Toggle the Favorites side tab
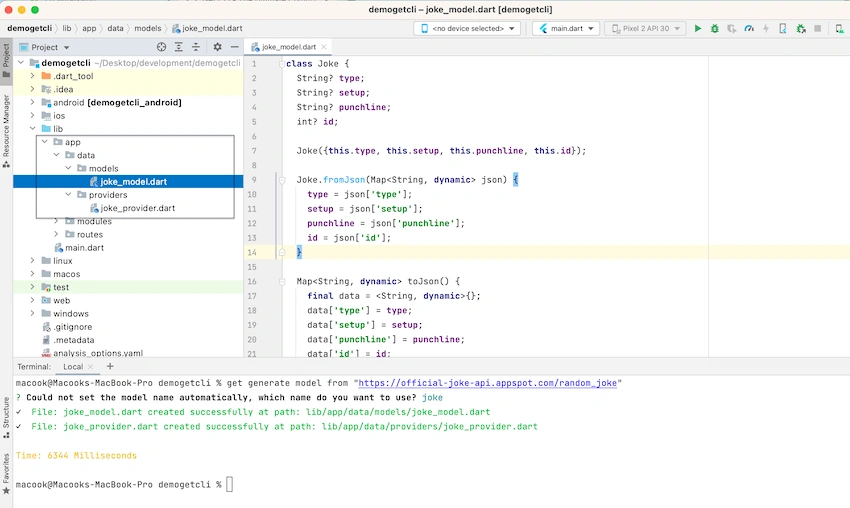This screenshot has width=850, height=508. click(x=6, y=473)
